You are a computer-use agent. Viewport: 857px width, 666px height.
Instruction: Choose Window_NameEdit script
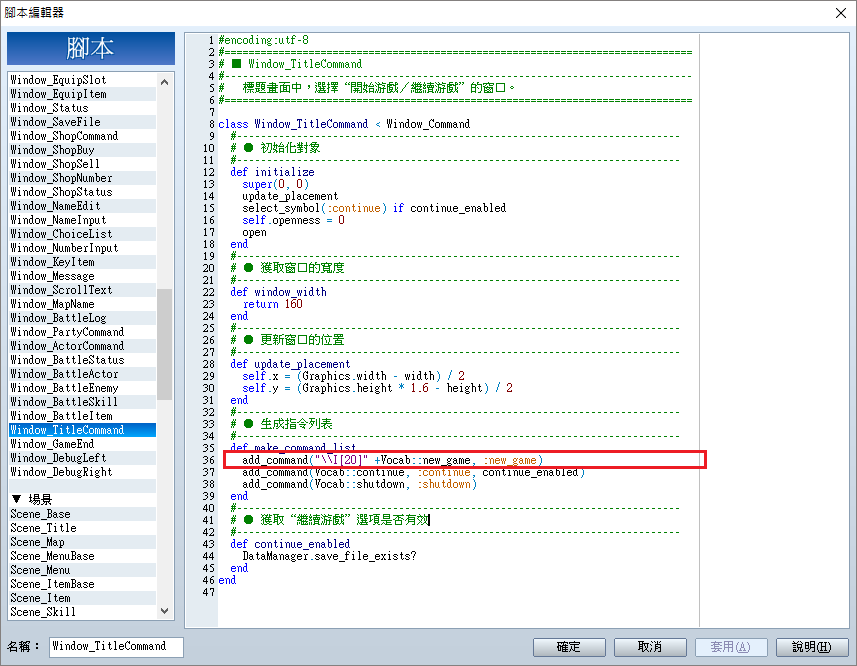pyautogui.click(x=83, y=206)
